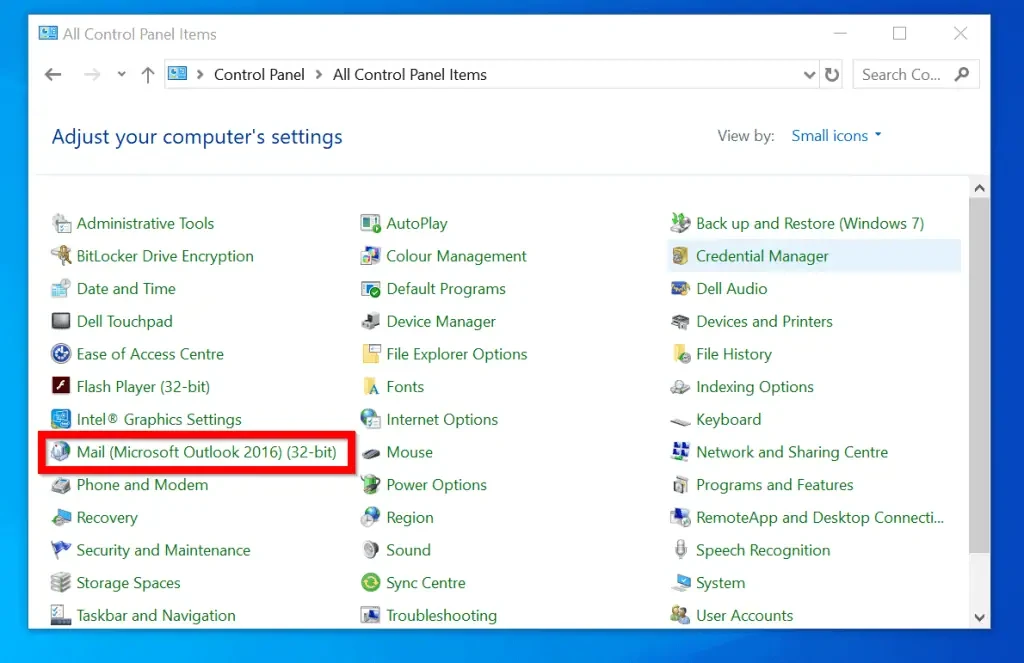Click the Back navigation arrow
Image resolution: width=1024 pixels, height=663 pixels.
click(54, 75)
